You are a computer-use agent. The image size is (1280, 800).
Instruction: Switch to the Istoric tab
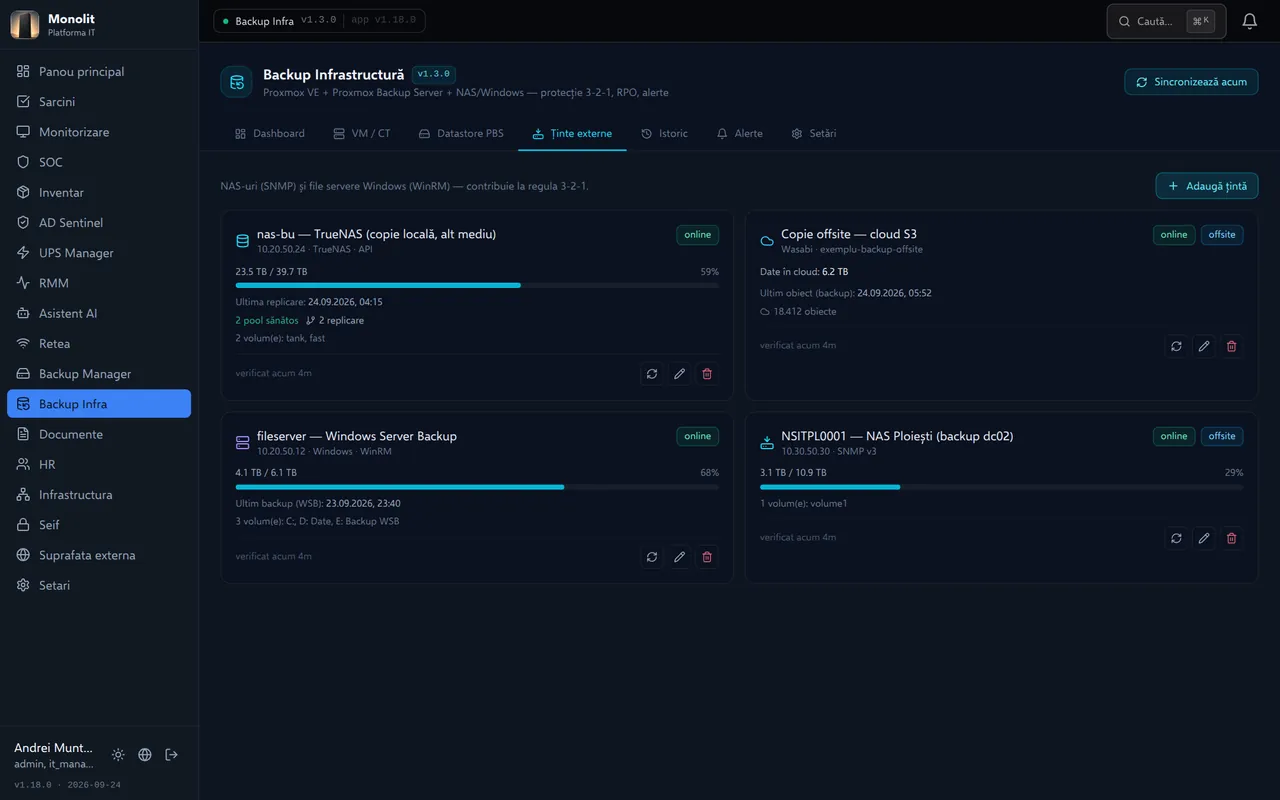click(x=665, y=134)
